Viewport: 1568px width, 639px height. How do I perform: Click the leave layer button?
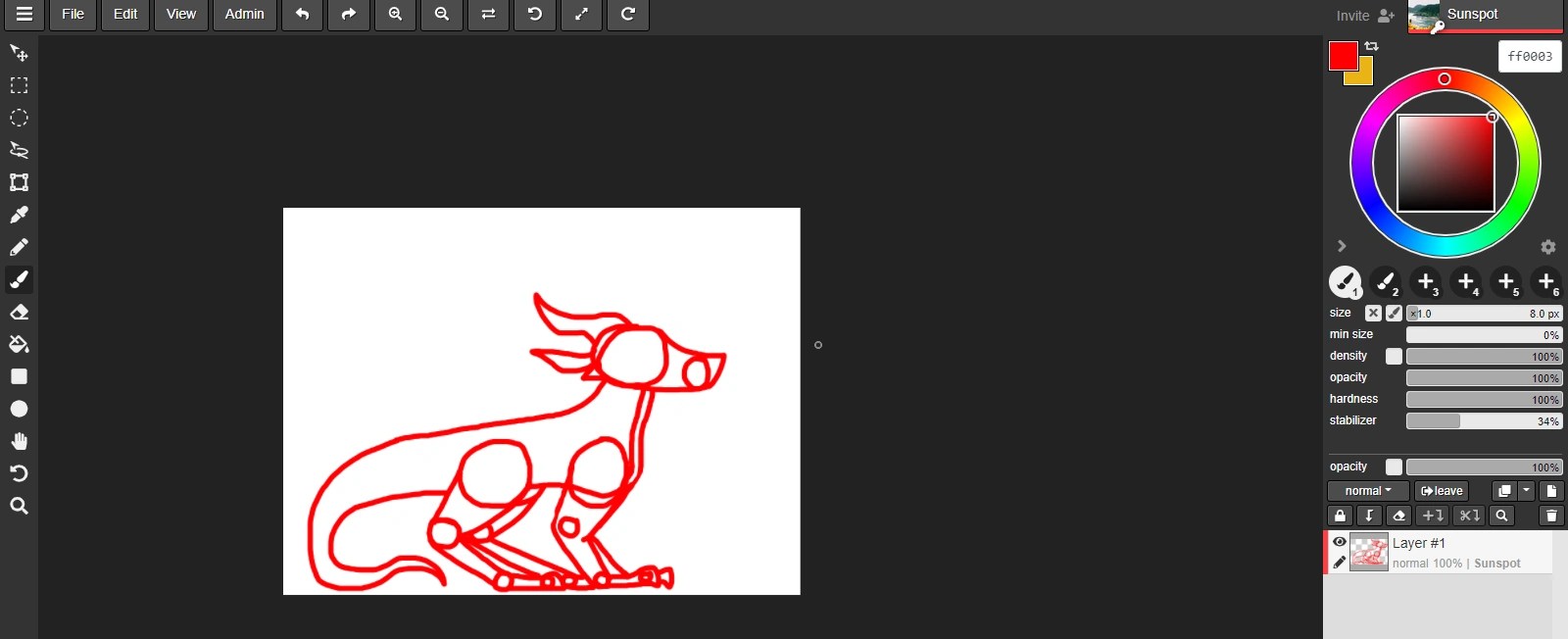(1442, 491)
